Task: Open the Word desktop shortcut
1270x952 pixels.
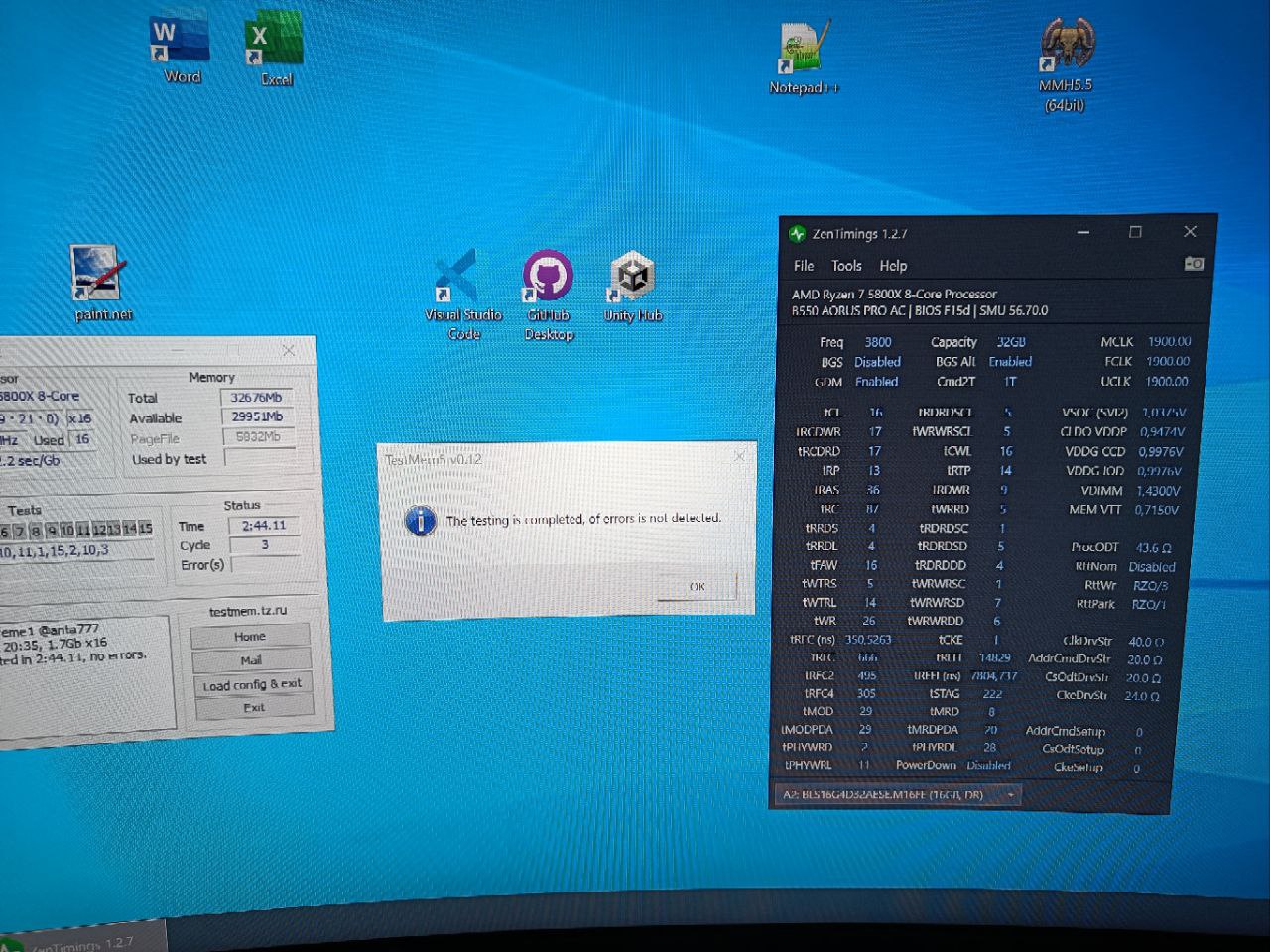Action: coord(180,48)
